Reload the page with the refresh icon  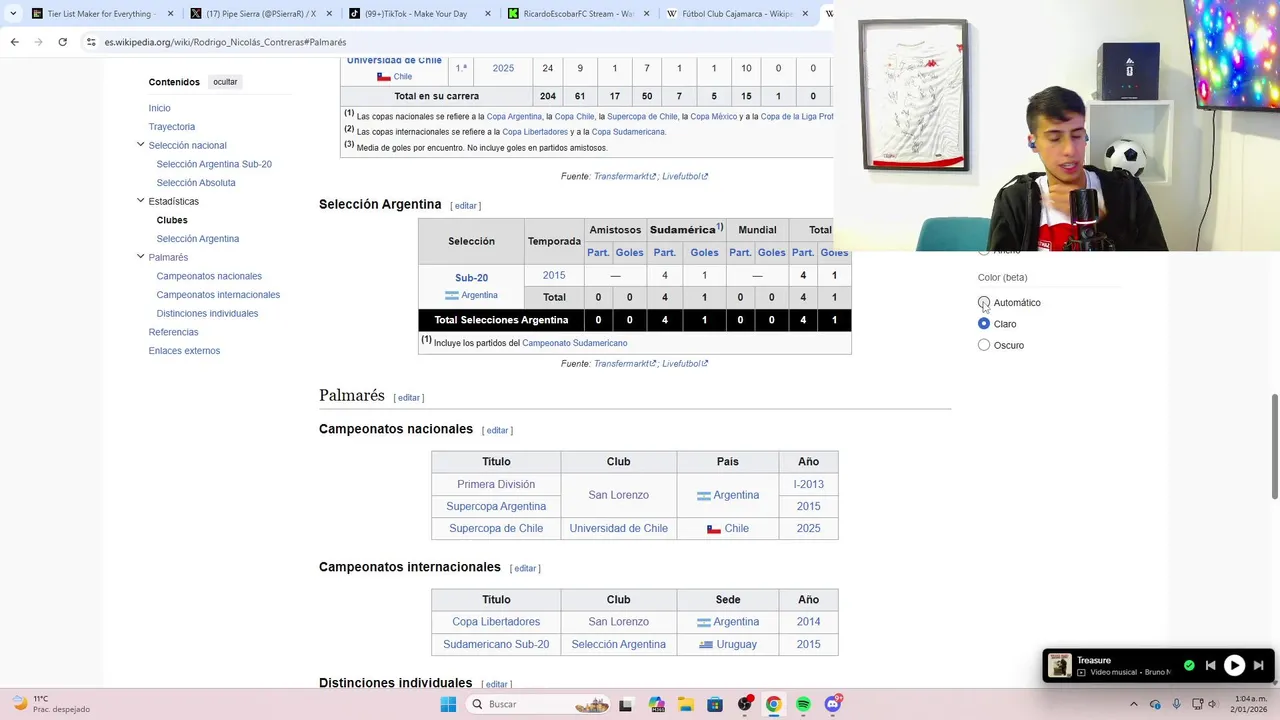[x=62, y=42]
